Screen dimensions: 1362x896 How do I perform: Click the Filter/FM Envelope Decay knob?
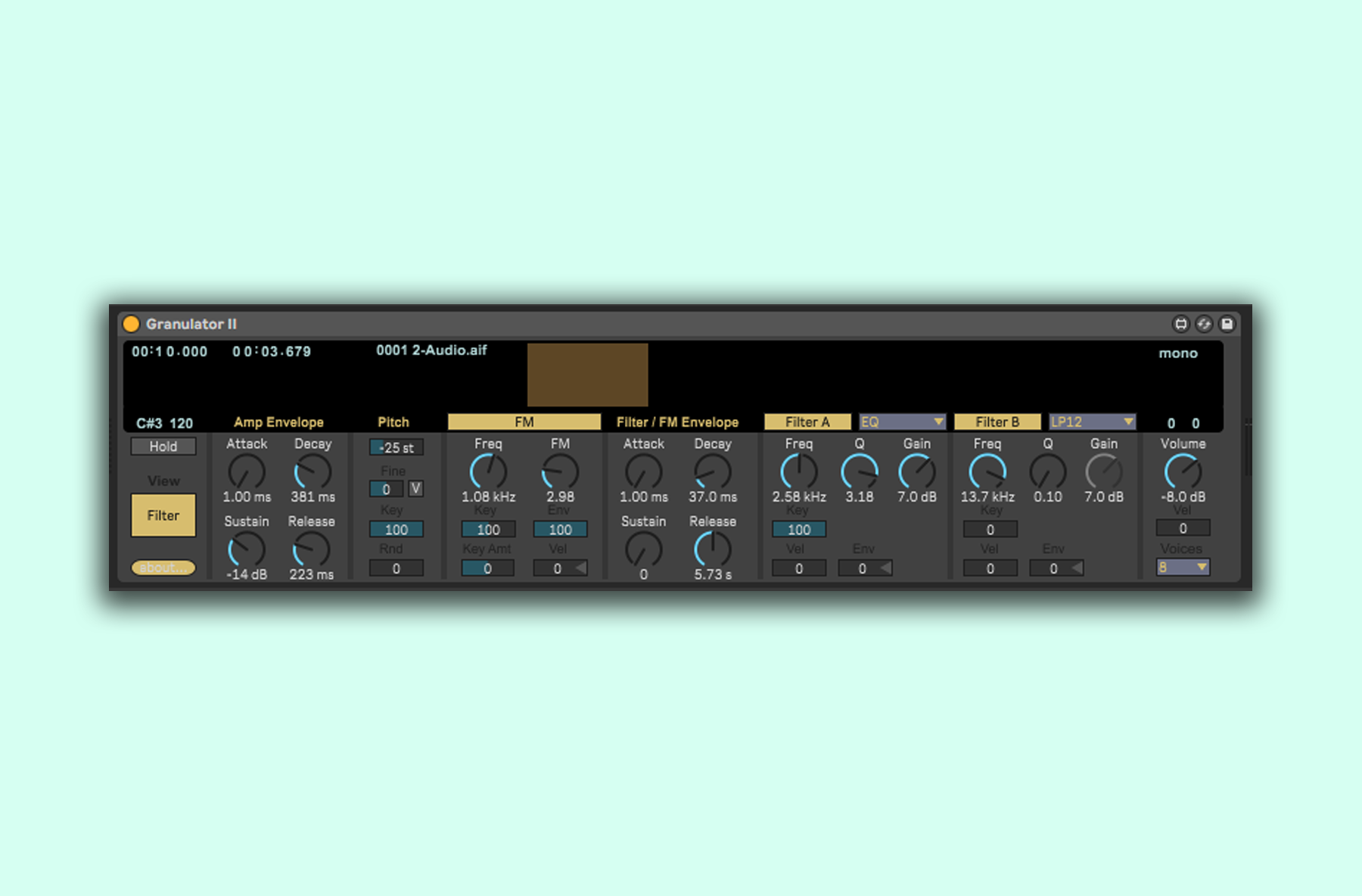(x=712, y=472)
